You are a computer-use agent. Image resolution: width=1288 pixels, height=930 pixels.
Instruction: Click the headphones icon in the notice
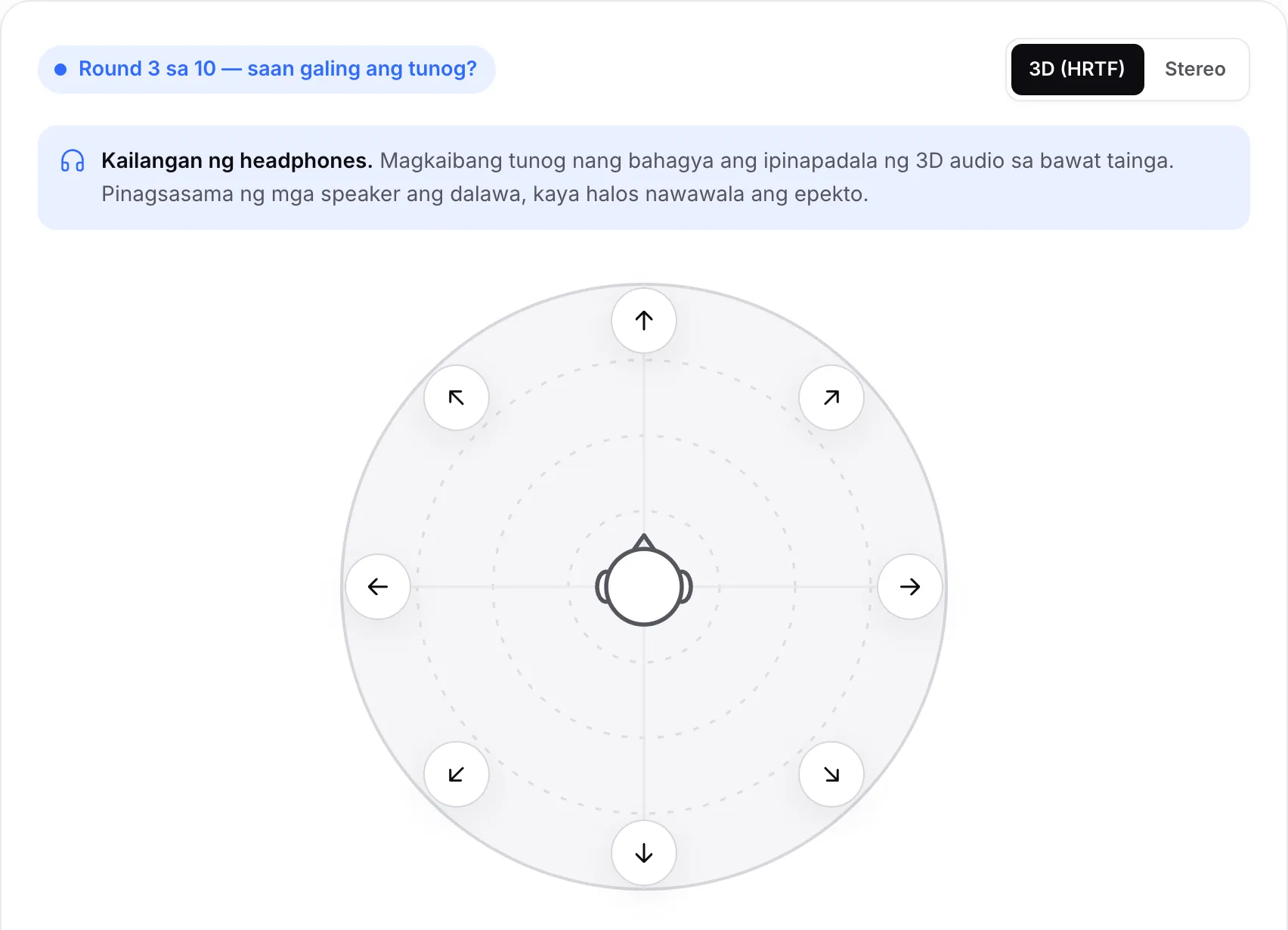73,161
